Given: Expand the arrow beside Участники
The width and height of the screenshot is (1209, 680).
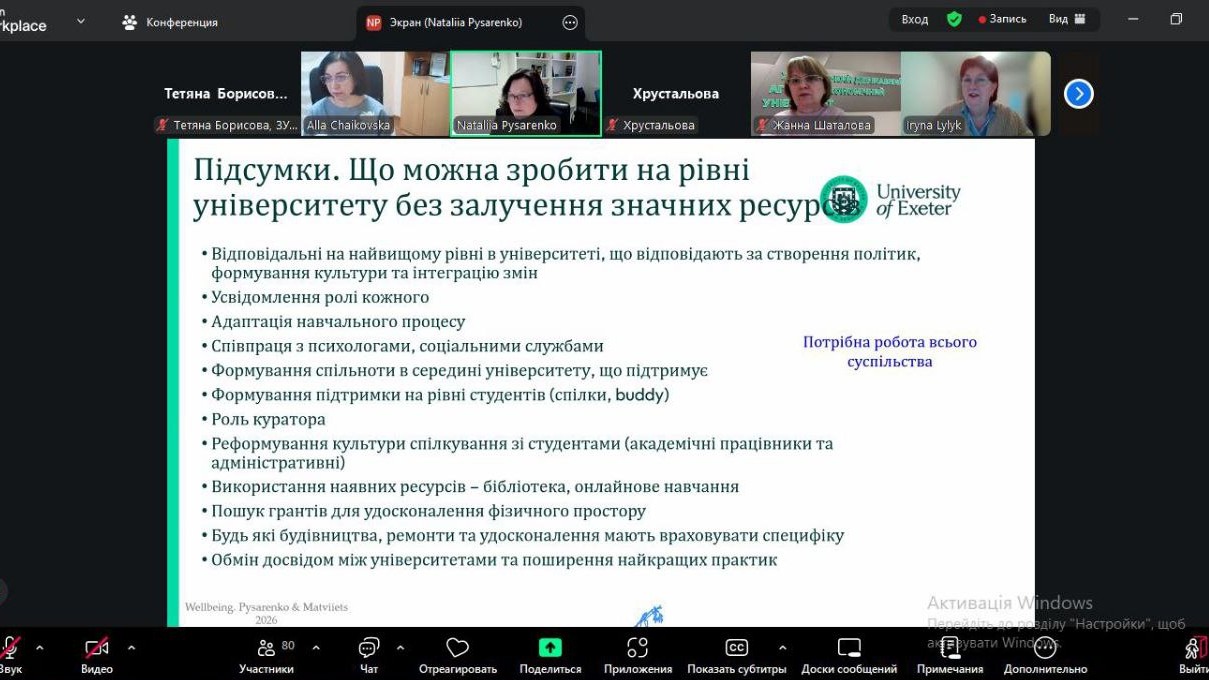Looking at the screenshot, I should click(x=316, y=647).
